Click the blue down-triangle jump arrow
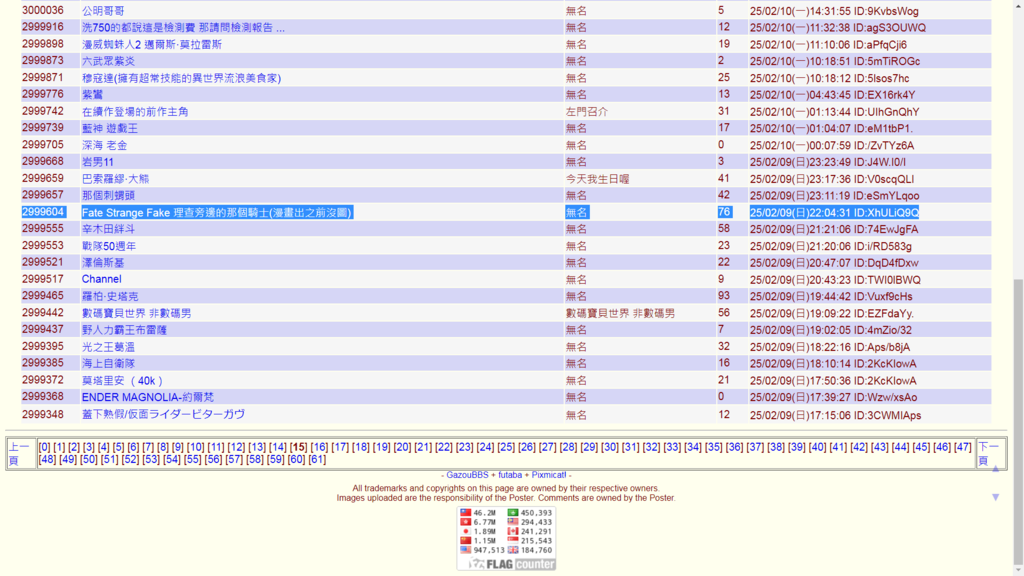The height and width of the screenshot is (576, 1024). point(995,497)
